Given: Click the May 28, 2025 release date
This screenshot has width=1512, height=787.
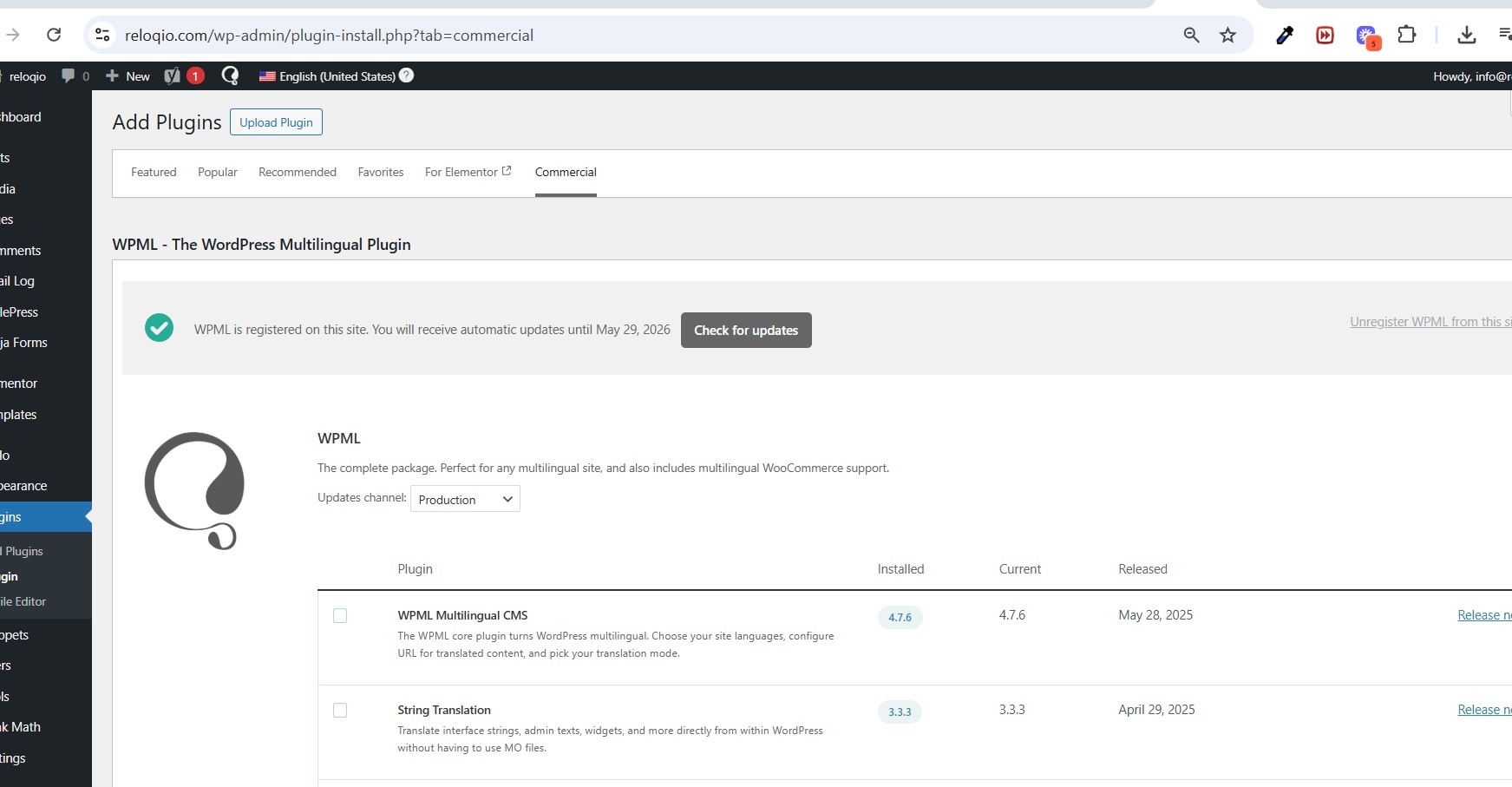Looking at the screenshot, I should tap(1155, 615).
